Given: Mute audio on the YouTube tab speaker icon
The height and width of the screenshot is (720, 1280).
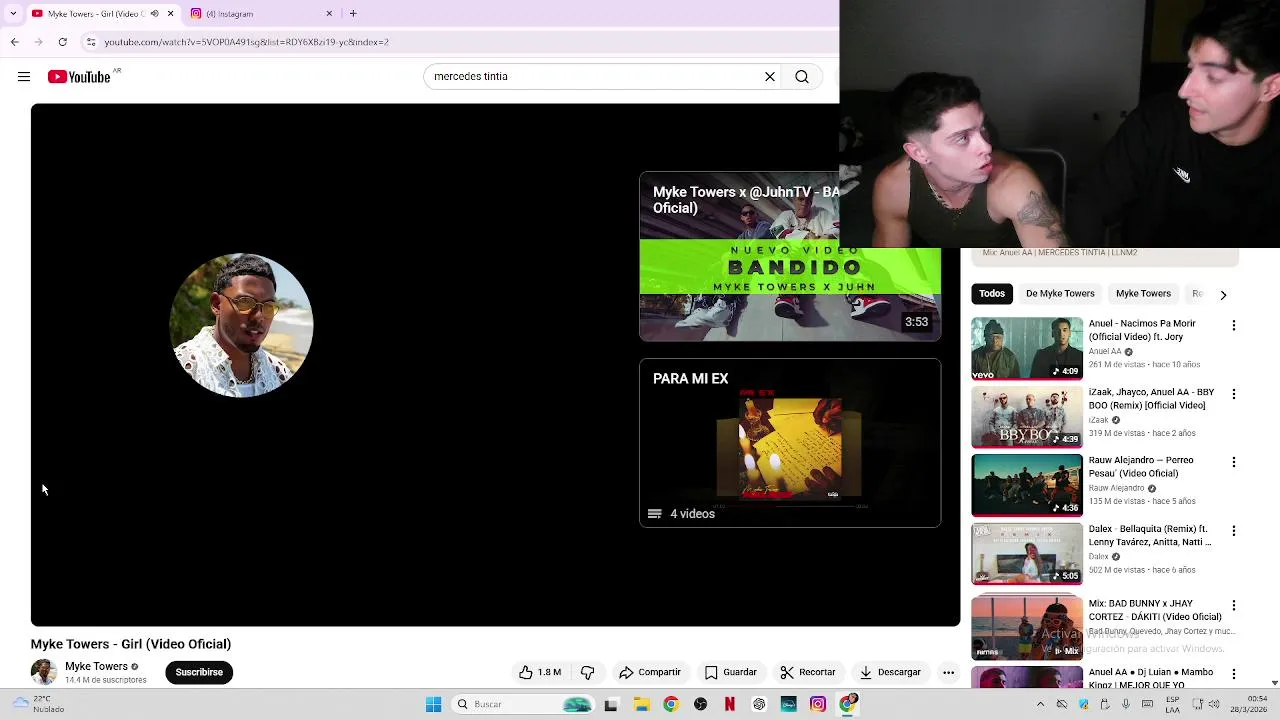Looking at the screenshot, I should (154, 13).
